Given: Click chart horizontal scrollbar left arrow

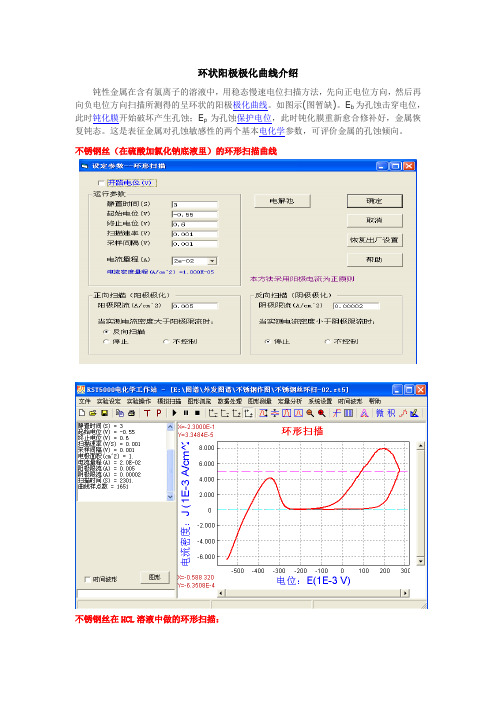Looking at the screenshot, I should pos(221,593).
